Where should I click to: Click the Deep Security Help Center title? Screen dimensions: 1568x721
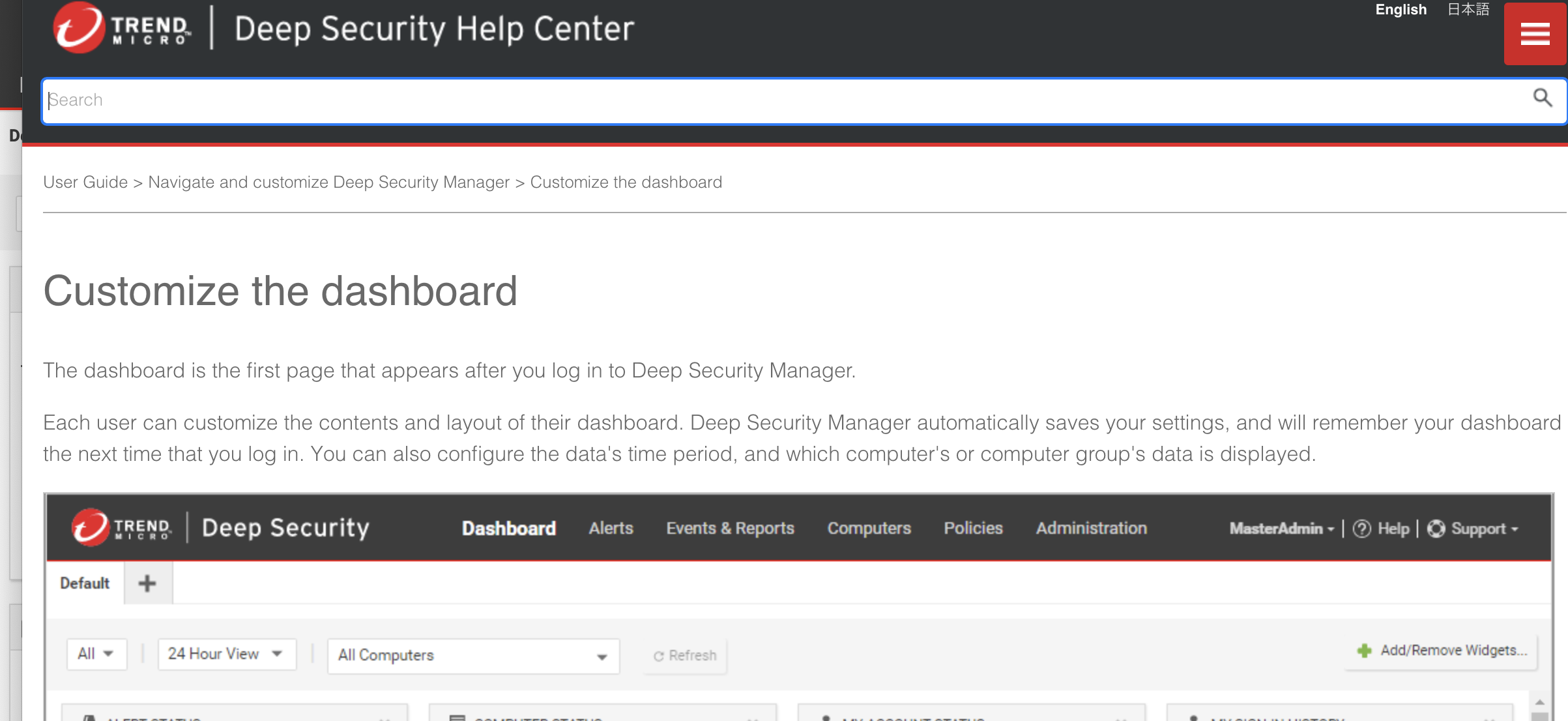(x=434, y=29)
